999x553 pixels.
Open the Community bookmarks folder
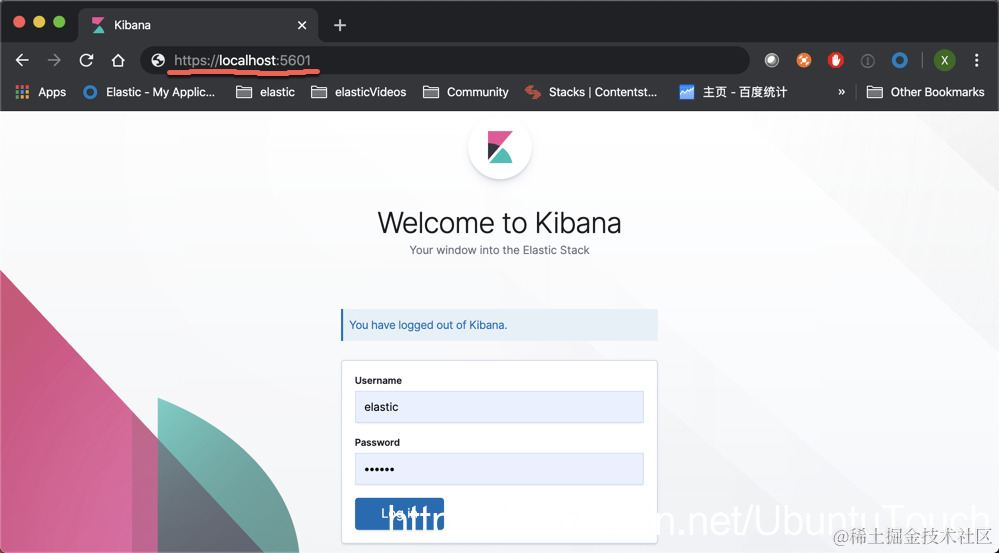466,92
